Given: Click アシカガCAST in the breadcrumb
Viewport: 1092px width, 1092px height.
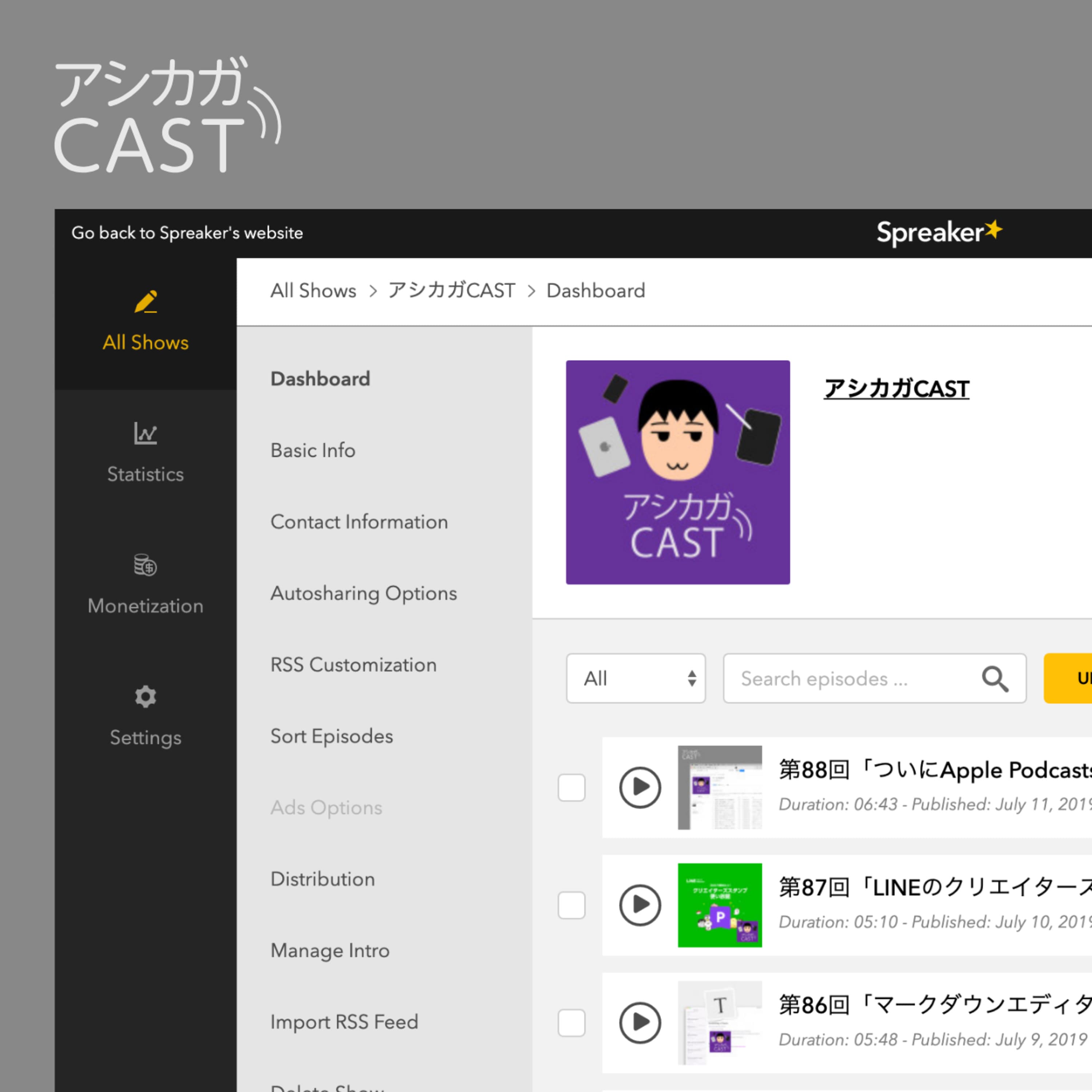Looking at the screenshot, I should (452, 290).
